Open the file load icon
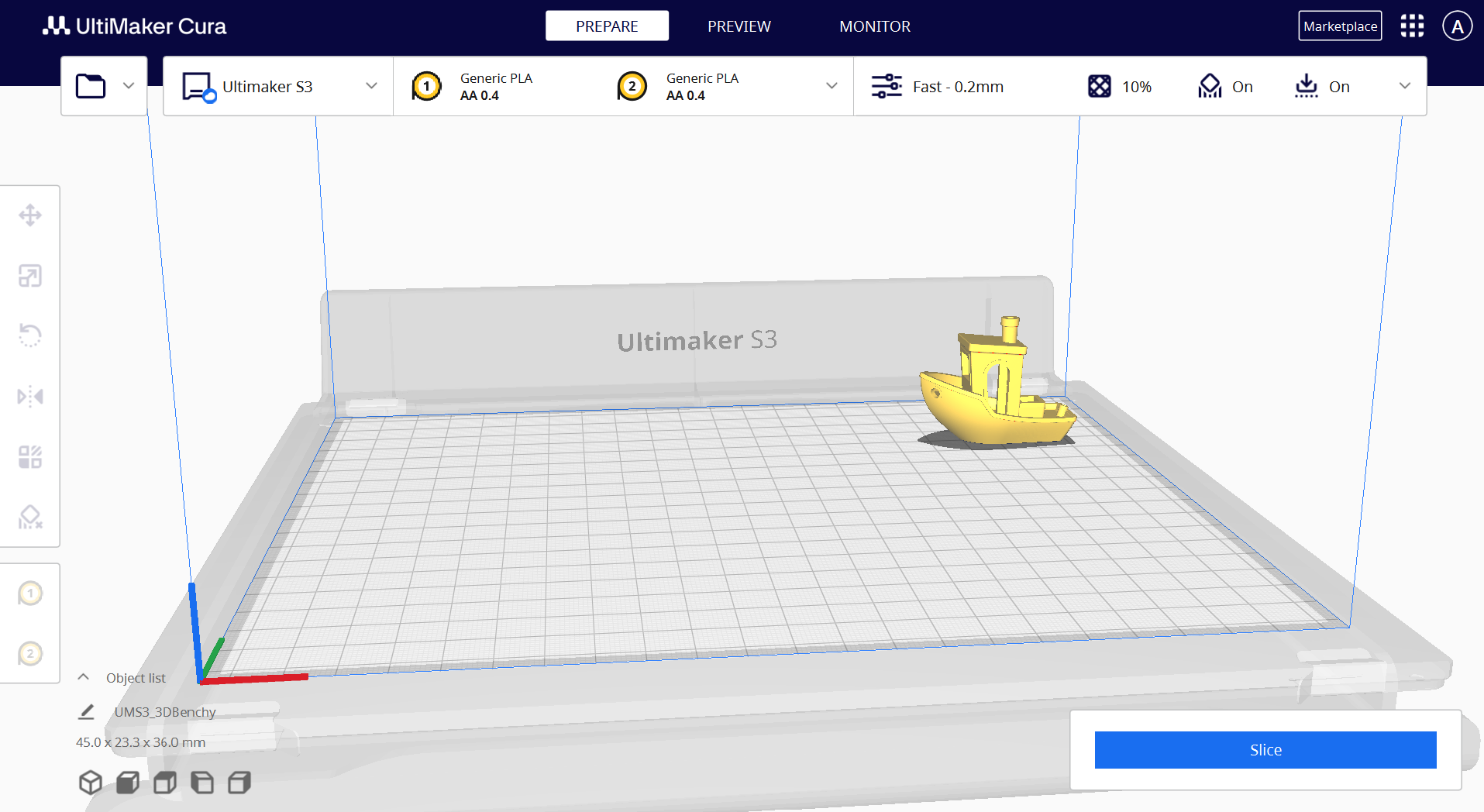This screenshot has width=1484, height=812. click(x=90, y=85)
